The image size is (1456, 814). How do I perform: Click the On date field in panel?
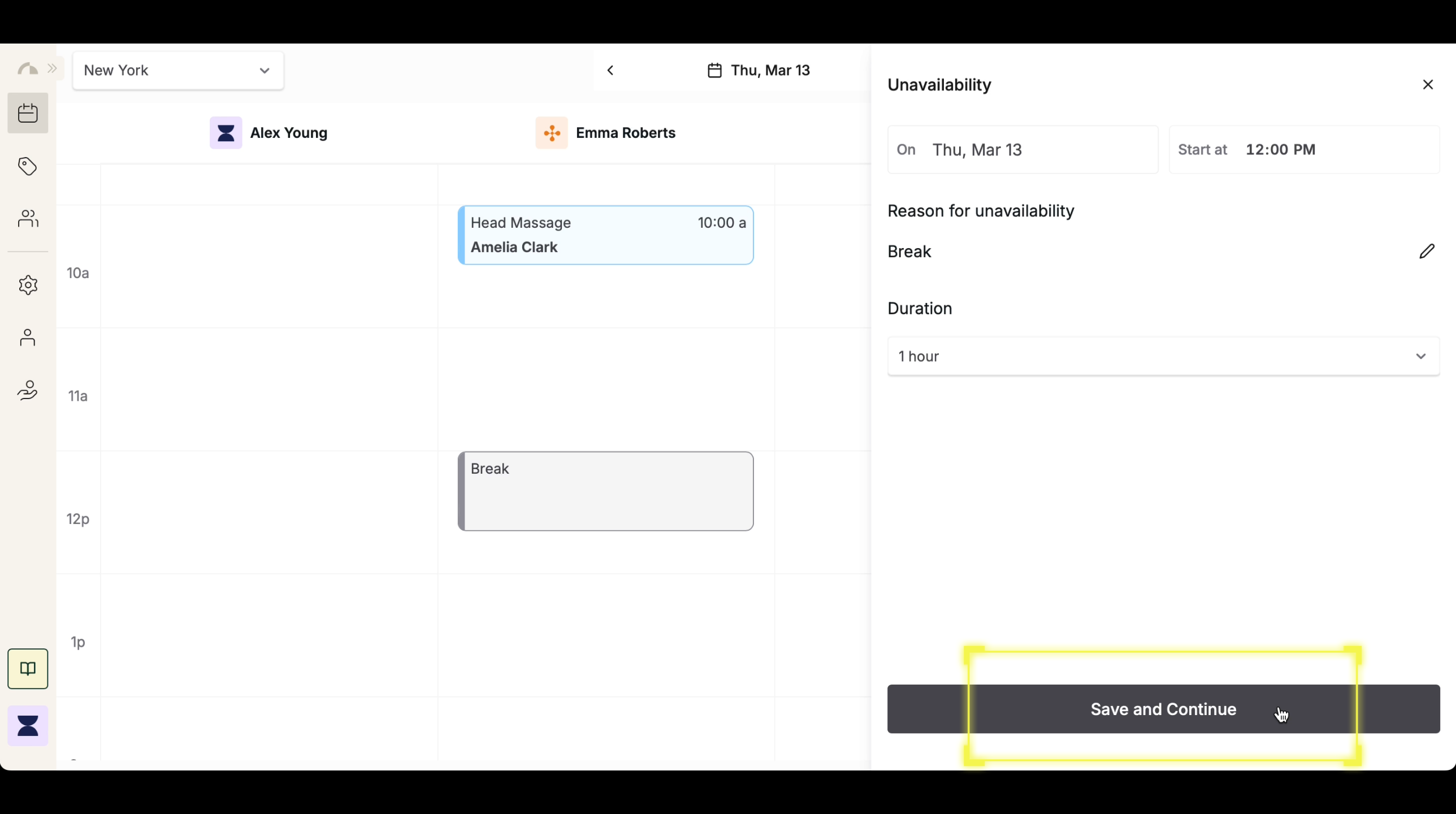[1022, 150]
